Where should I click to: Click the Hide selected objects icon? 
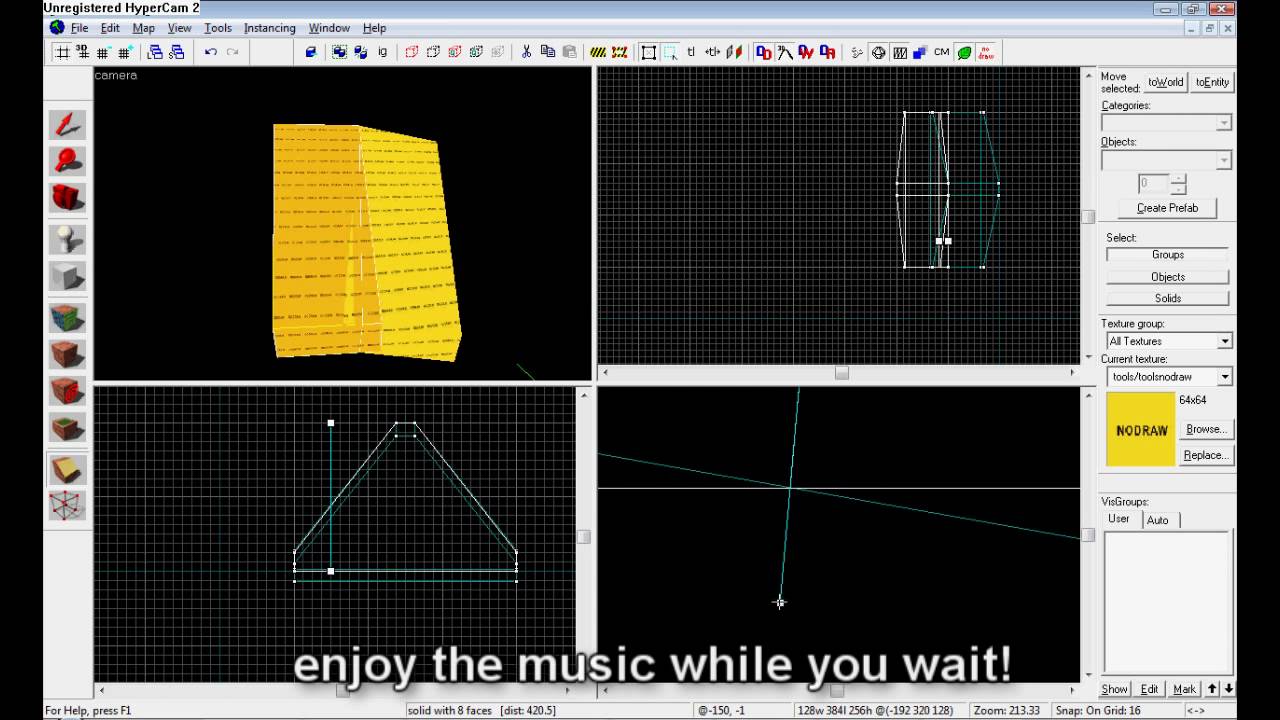(x=412, y=52)
